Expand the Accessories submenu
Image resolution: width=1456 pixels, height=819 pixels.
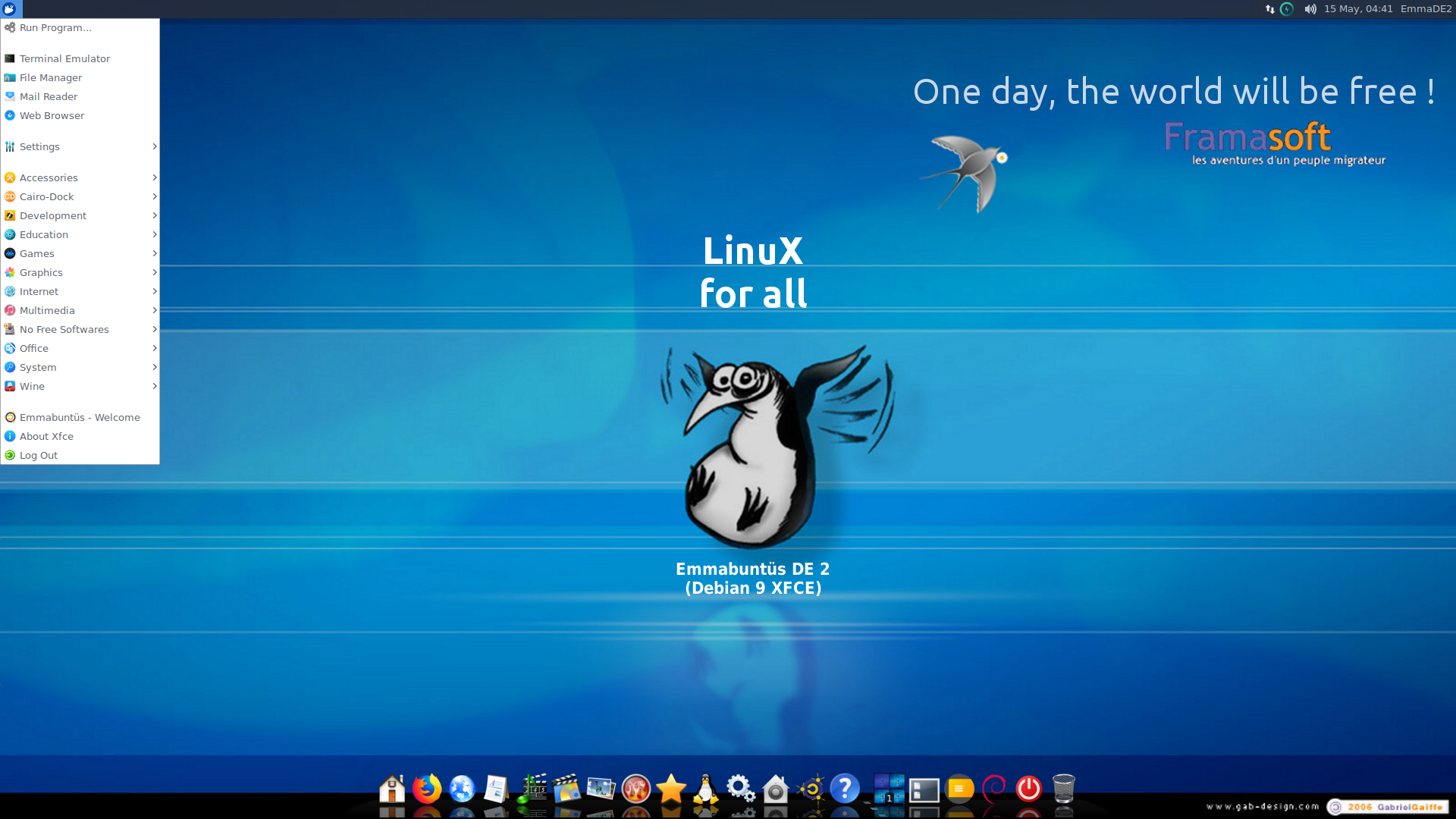pyautogui.click(x=80, y=177)
